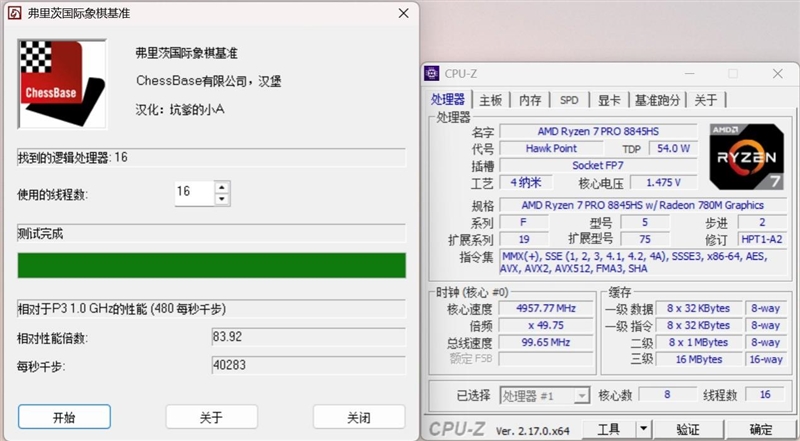Viewport: 800px width, 441px height.
Task: Click the Hawk Point code name value
Action: [551, 148]
